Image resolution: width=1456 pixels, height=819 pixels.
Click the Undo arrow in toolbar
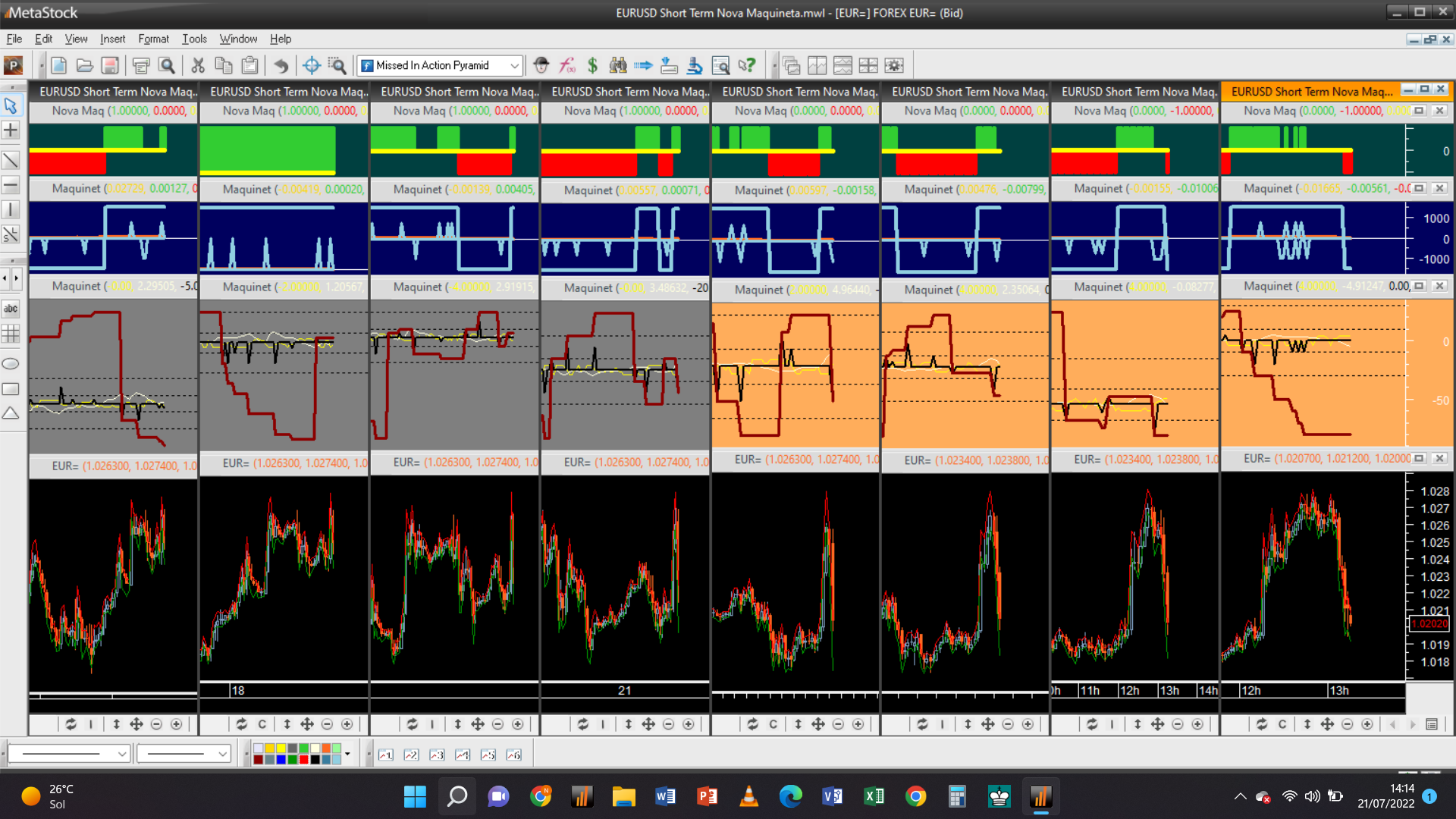(281, 65)
